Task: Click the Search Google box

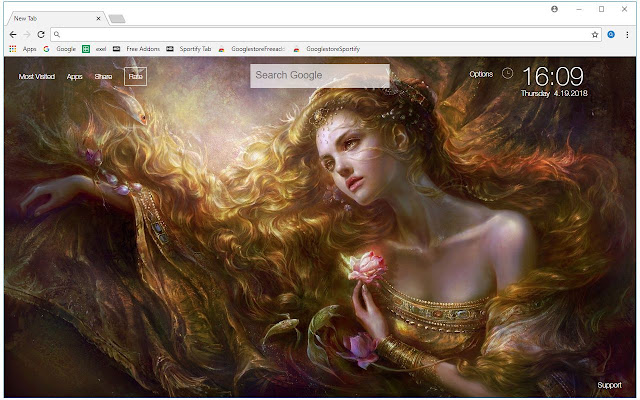Action: (320, 76)
